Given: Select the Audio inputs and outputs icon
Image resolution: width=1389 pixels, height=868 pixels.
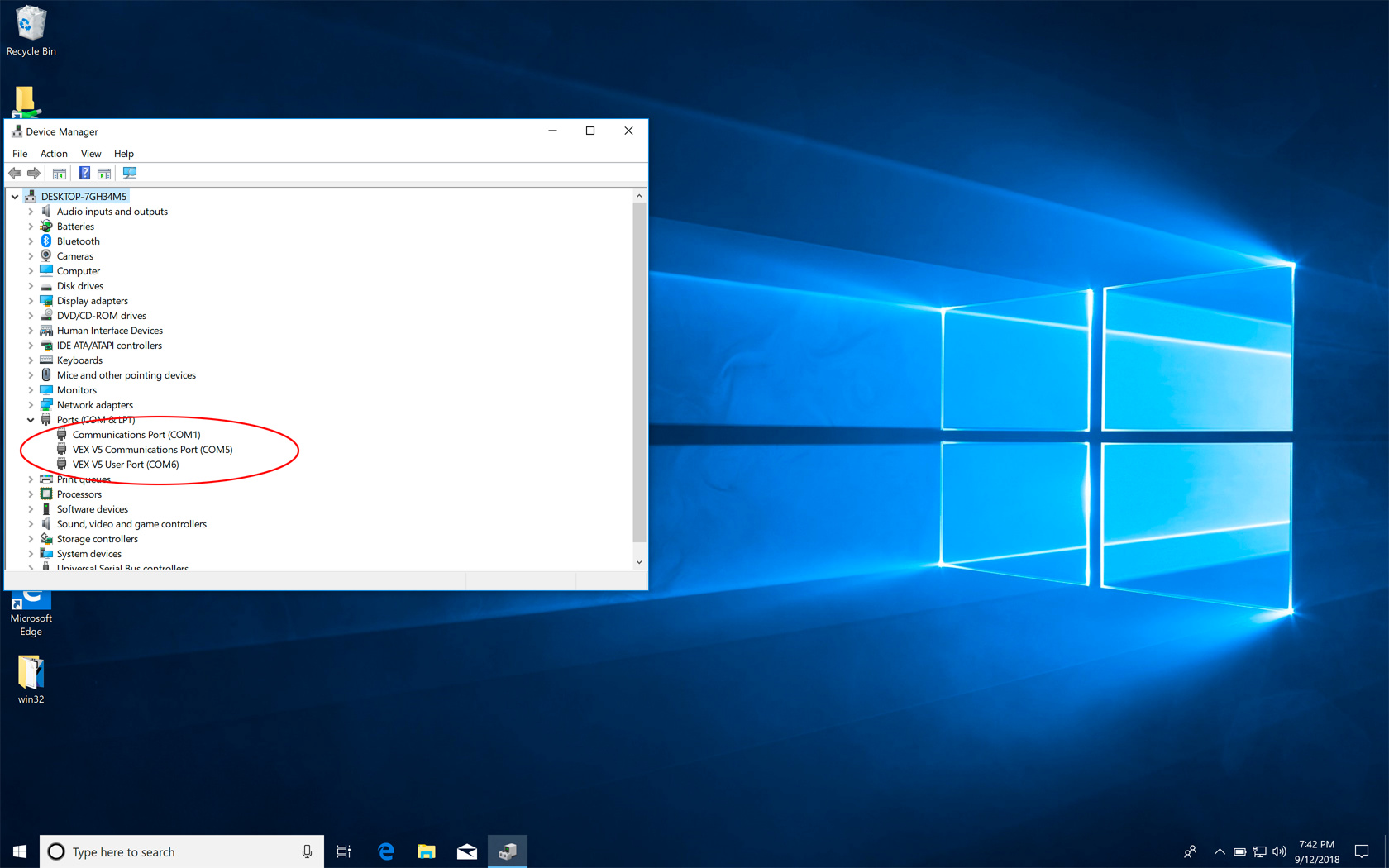Looking at the screenshot, I should click(x=46, y=212).
